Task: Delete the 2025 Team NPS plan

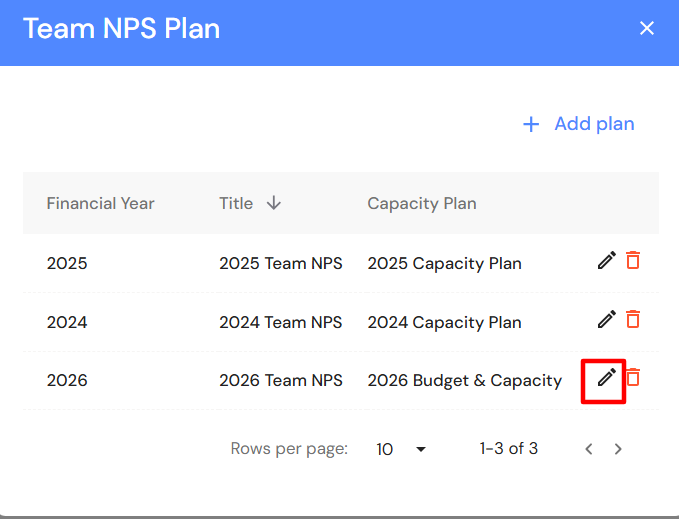Action: click(x=633, y=261)
